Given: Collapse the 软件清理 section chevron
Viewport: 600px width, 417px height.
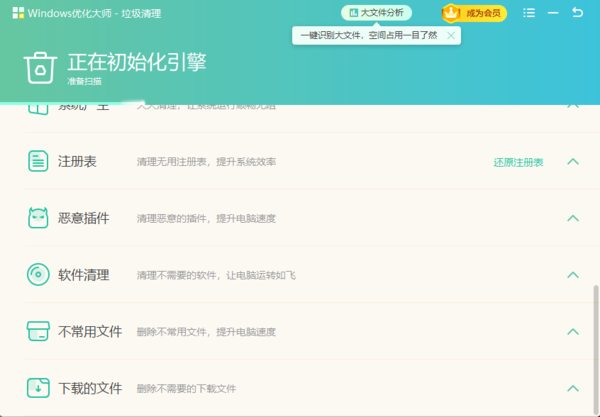Looking at the screenshot, I should click(x=573, y=275).
